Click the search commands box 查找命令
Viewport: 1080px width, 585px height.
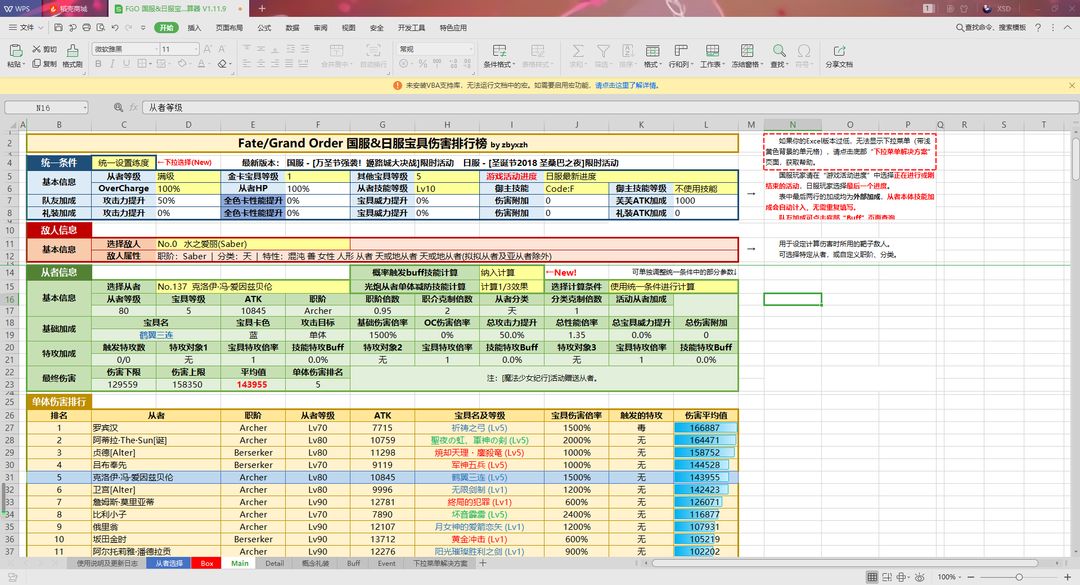pos(990,28)
